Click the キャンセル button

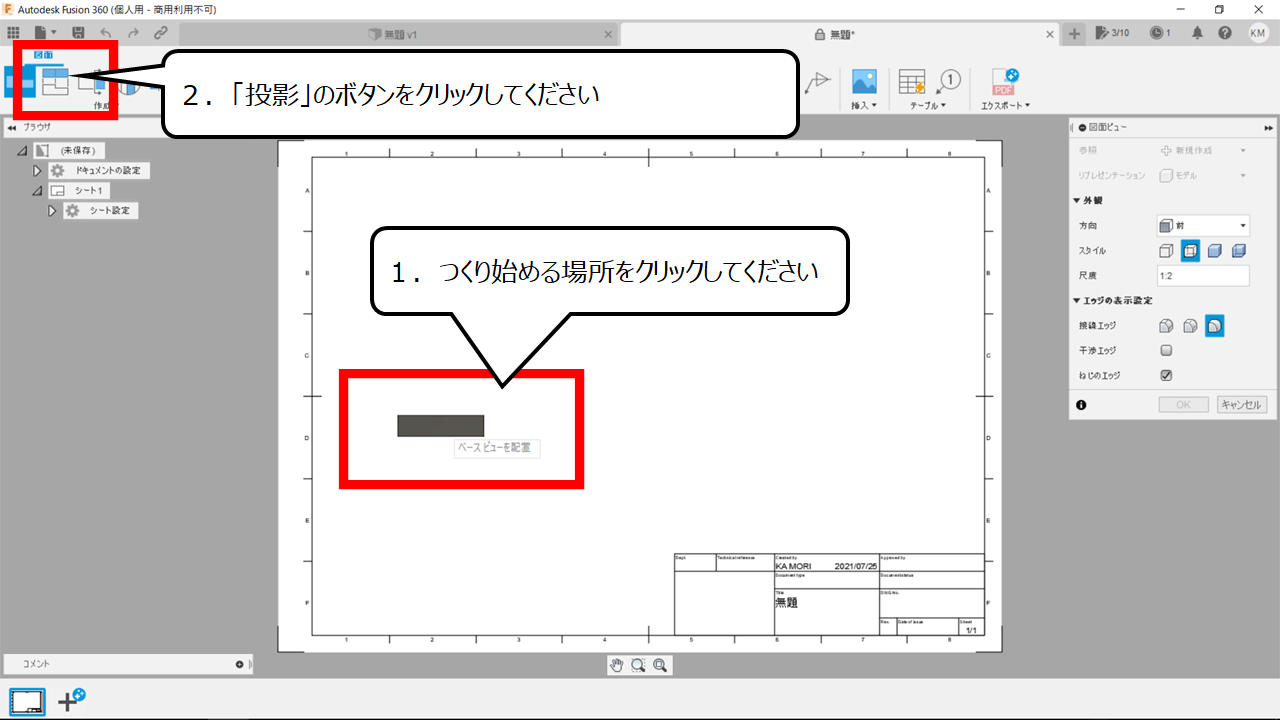point(1242,405)
